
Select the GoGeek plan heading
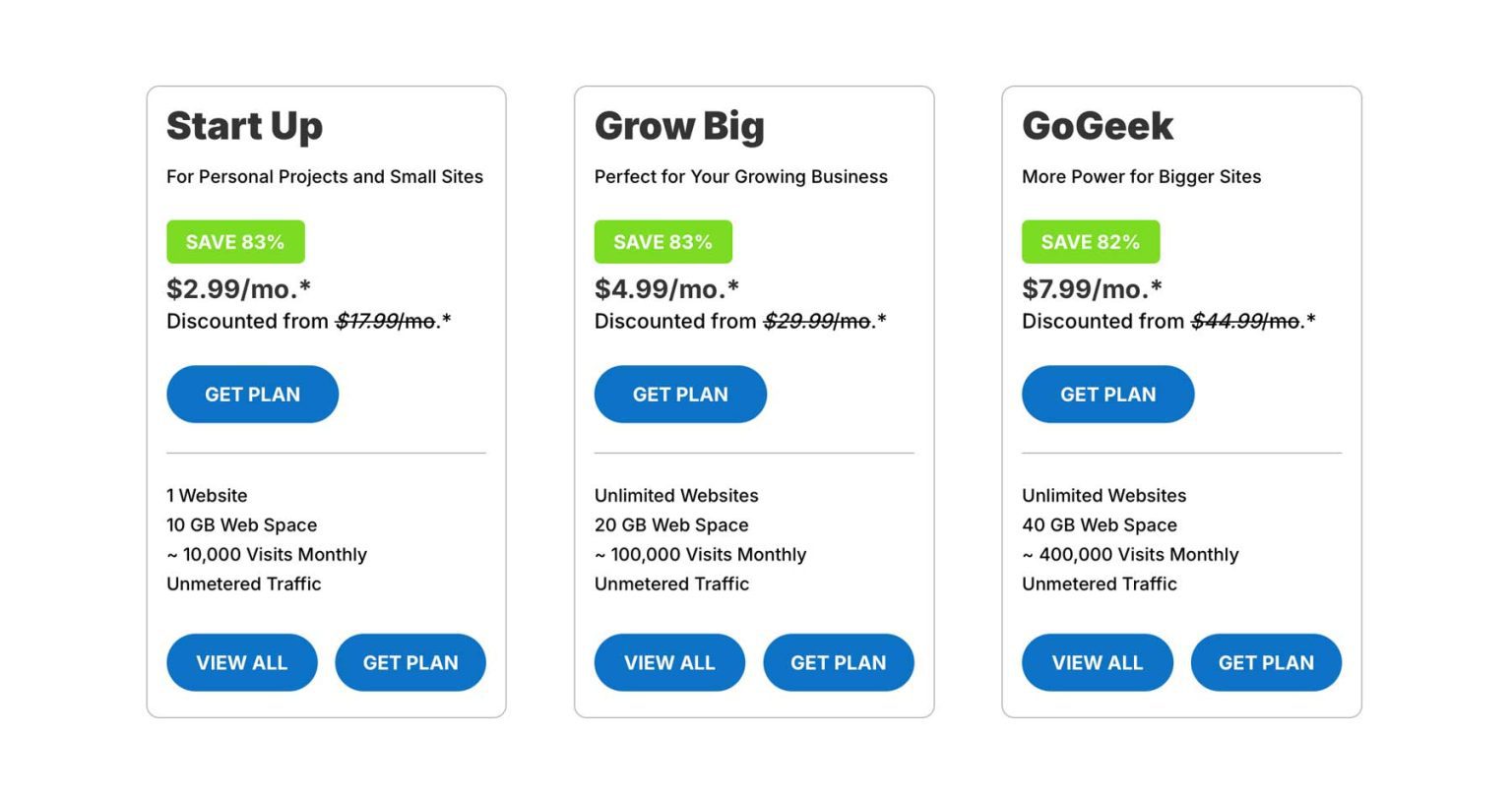tap(1097, 126)
